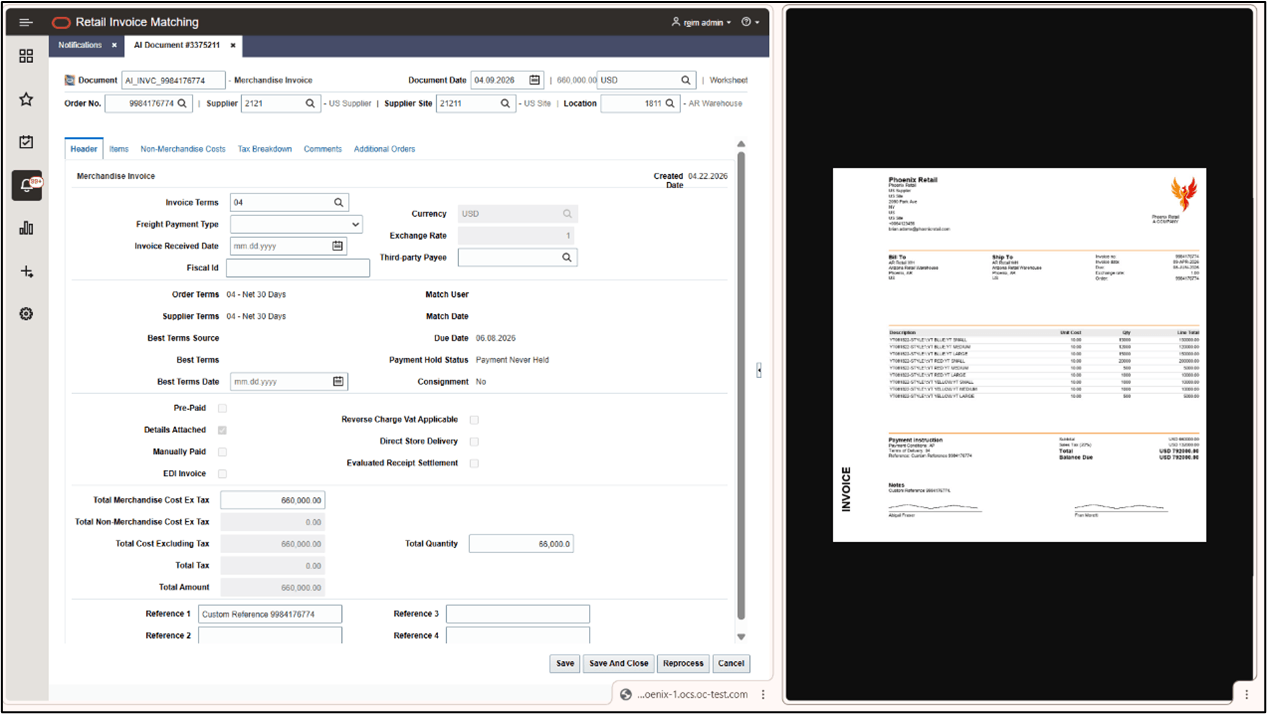This screenshot has height=714, width=1267.
Task: Click the Reference 4 input field
Action: pos(518,636)
